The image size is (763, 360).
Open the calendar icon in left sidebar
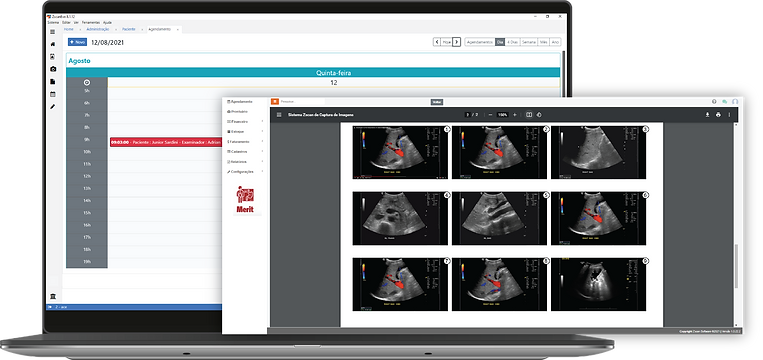53,94
